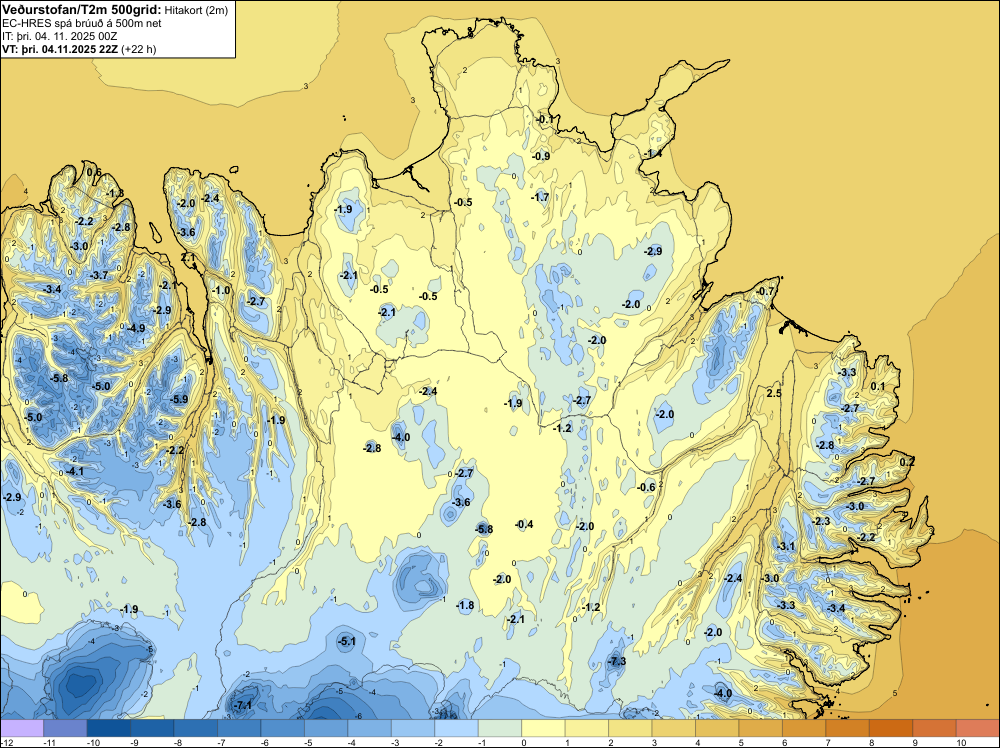Click the legend scale label -6

(x=263, y=742)
